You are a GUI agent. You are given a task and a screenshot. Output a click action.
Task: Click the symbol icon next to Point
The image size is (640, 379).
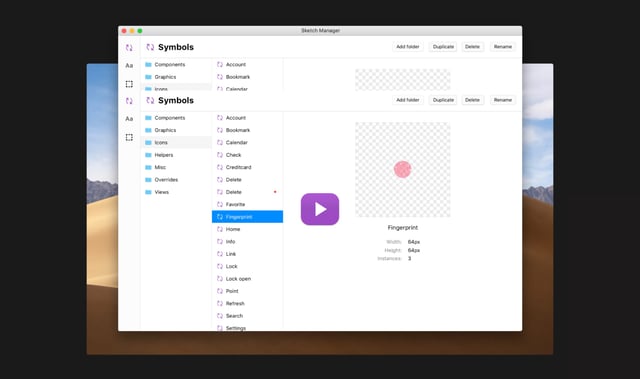pos(220,291)
